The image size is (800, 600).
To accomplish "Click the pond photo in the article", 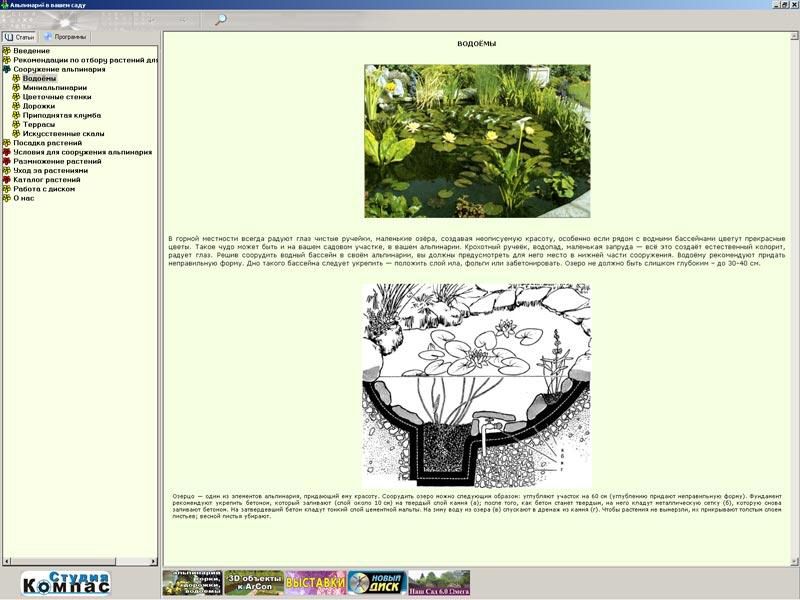I will (477, 141).
